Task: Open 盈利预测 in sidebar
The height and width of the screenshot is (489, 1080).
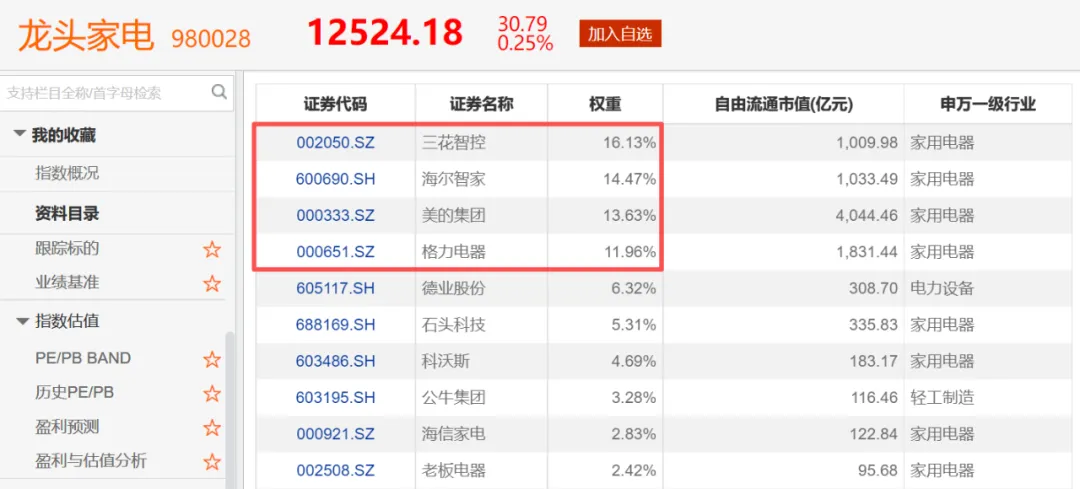Action: [x=67, y=427]
